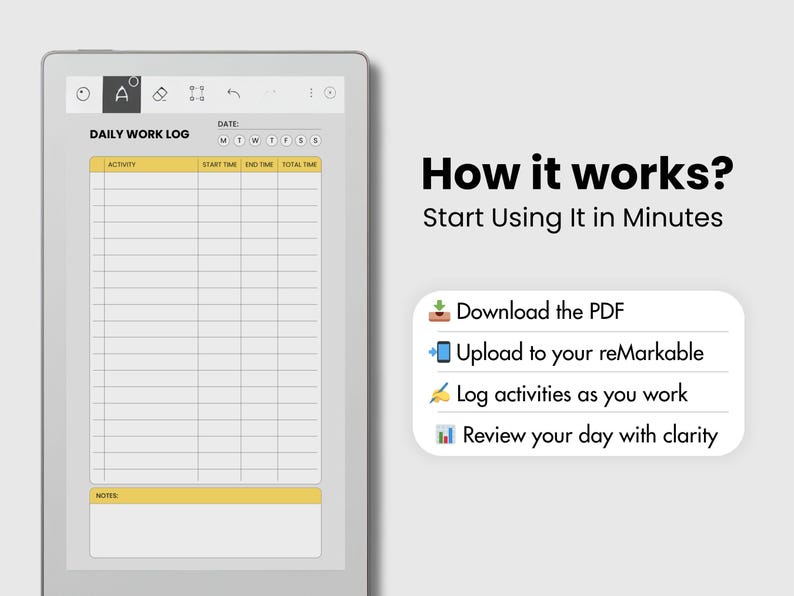Mark the M day circle
The width and height of the screenshot is (794, 596).
[223, 140]
